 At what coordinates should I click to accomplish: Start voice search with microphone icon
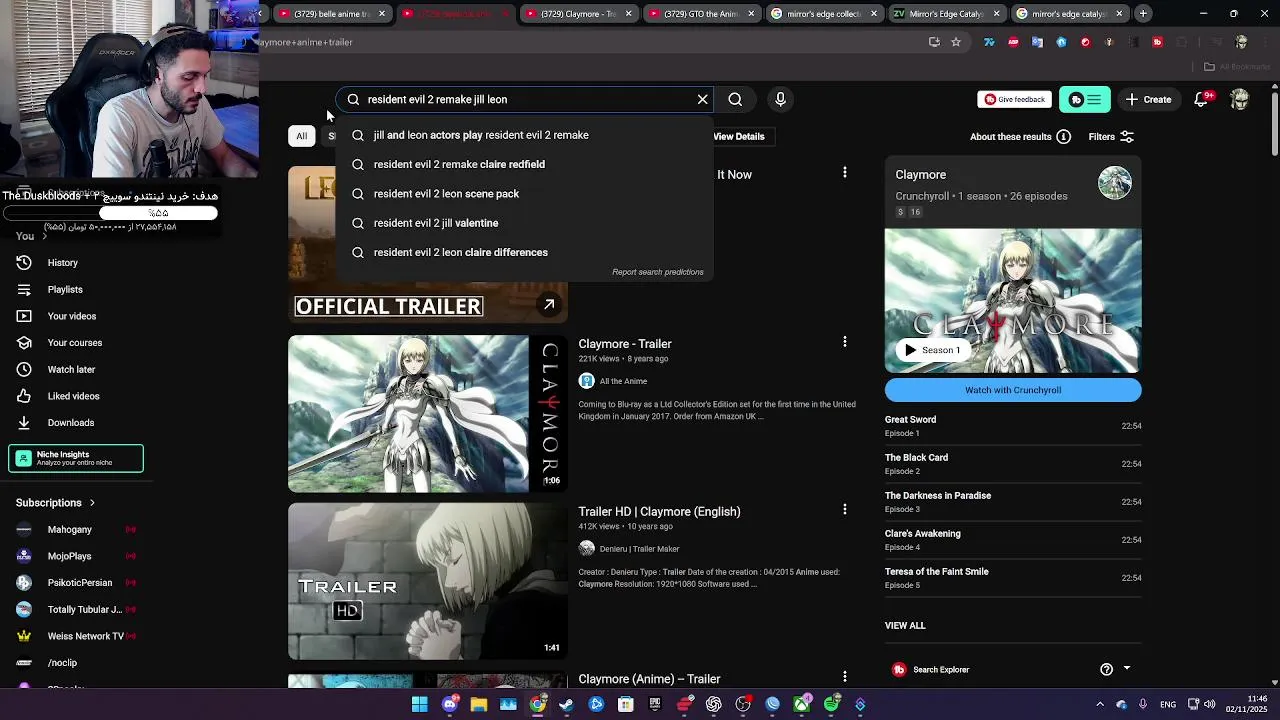point(780,99)
